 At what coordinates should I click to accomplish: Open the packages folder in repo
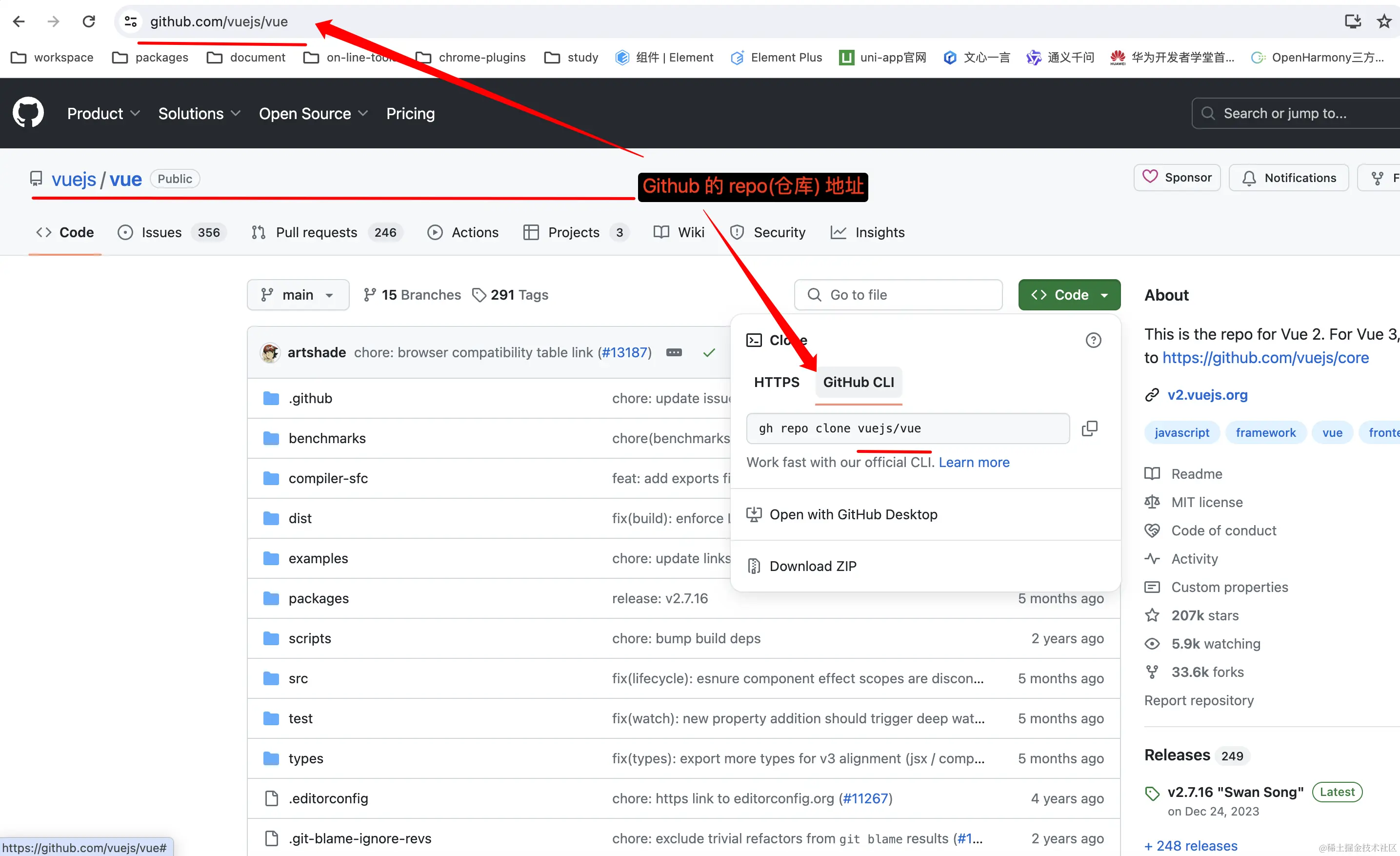coord(319,598)
